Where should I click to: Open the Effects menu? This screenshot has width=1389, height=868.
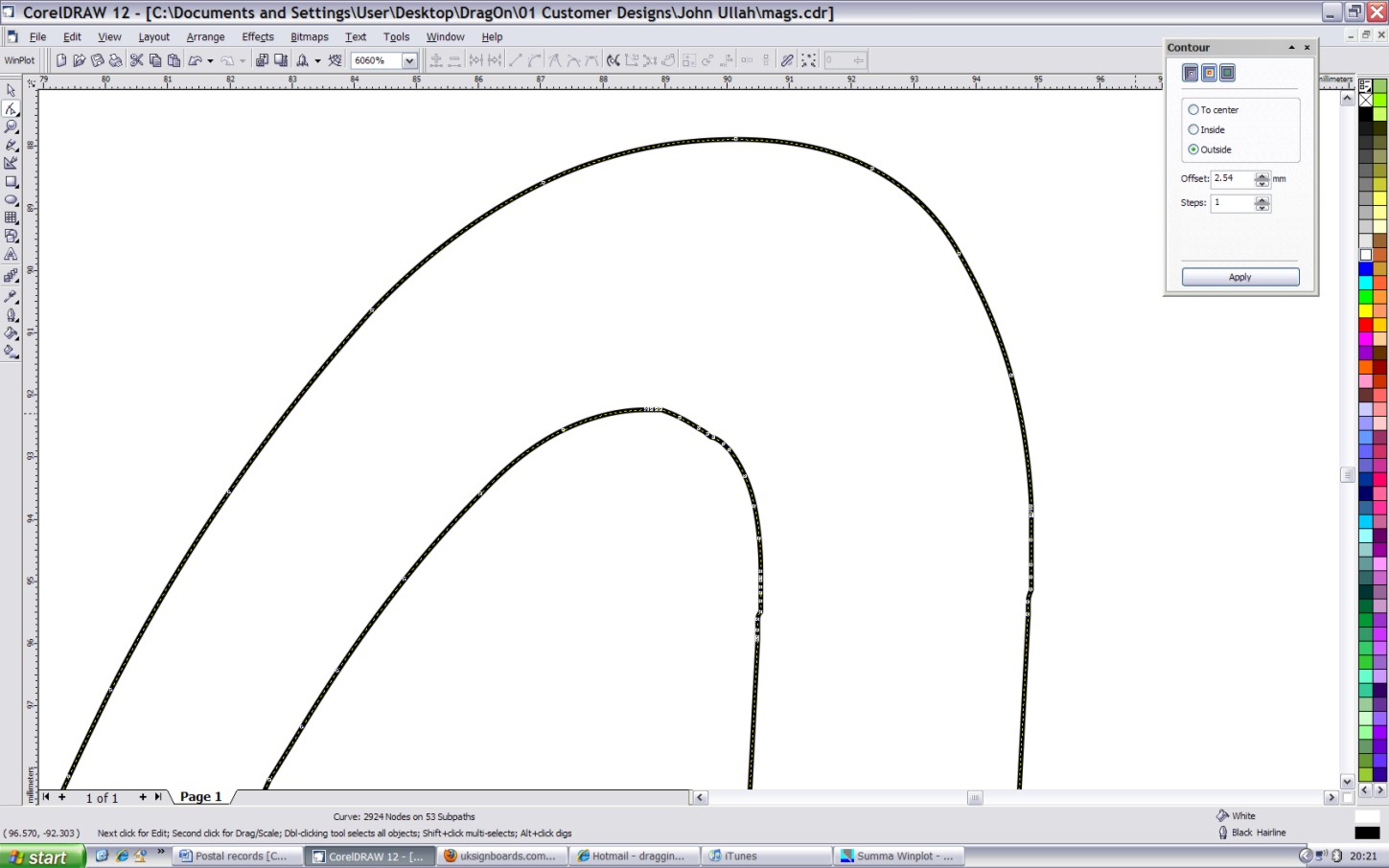[258, 36]
